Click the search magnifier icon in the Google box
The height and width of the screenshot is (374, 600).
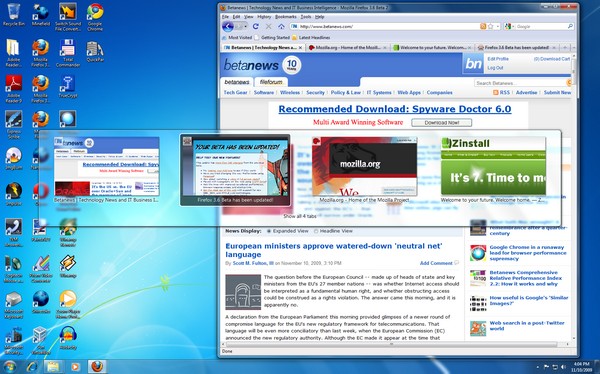click(570, 26)
